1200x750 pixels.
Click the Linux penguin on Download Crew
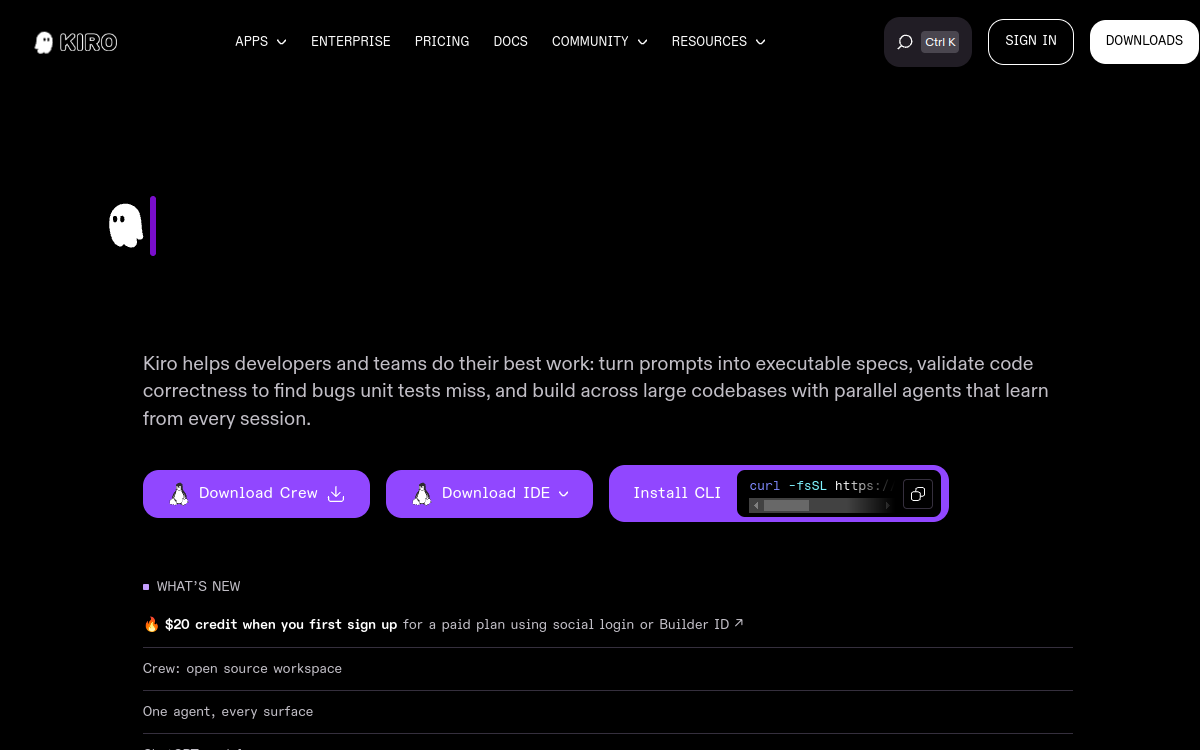179,494
